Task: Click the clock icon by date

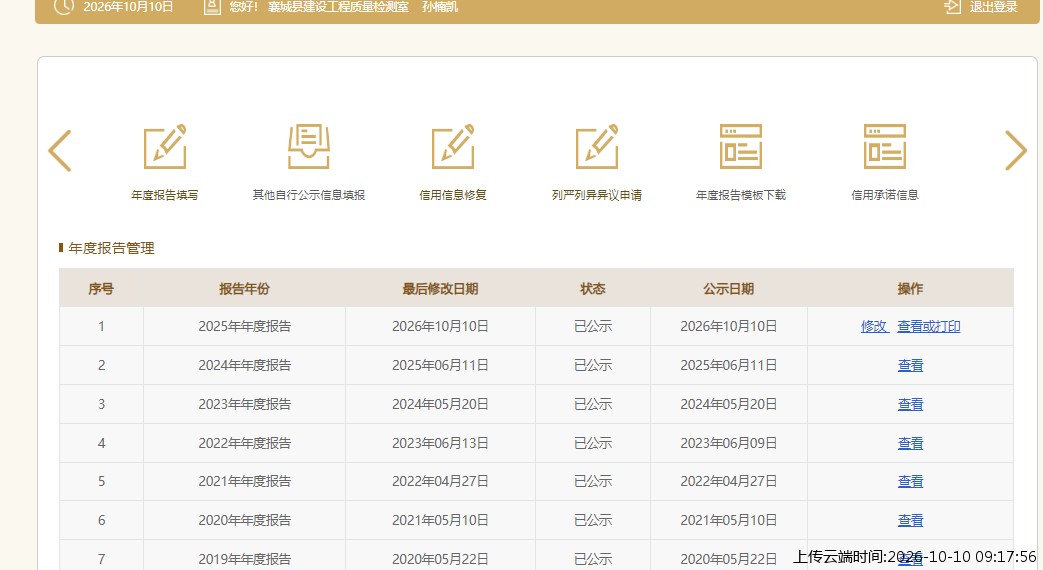Action: pyautogui.click(x=64, y=7)
